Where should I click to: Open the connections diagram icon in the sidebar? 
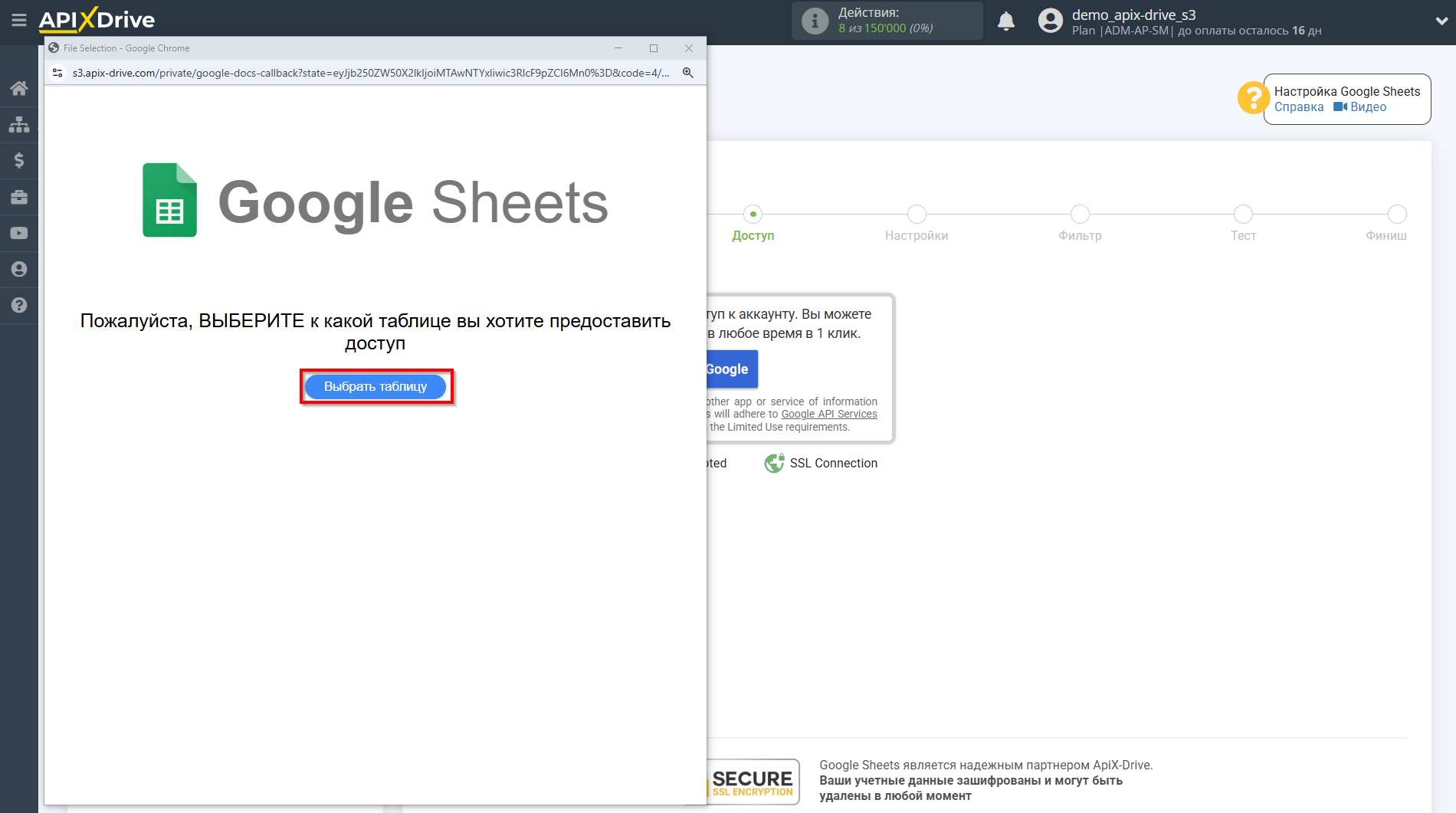click(x=19, y=124)
